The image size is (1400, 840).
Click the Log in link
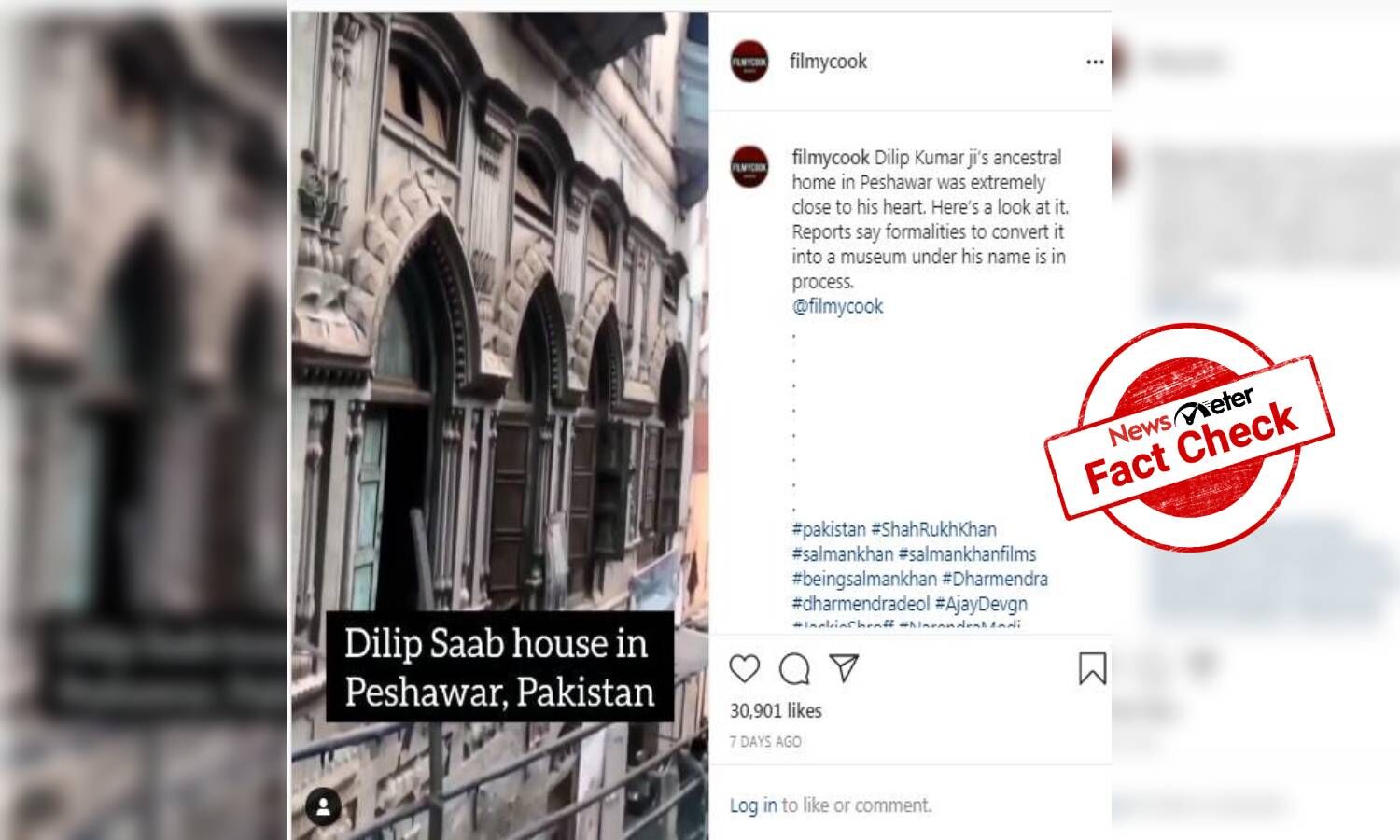(x=753, y=805)
